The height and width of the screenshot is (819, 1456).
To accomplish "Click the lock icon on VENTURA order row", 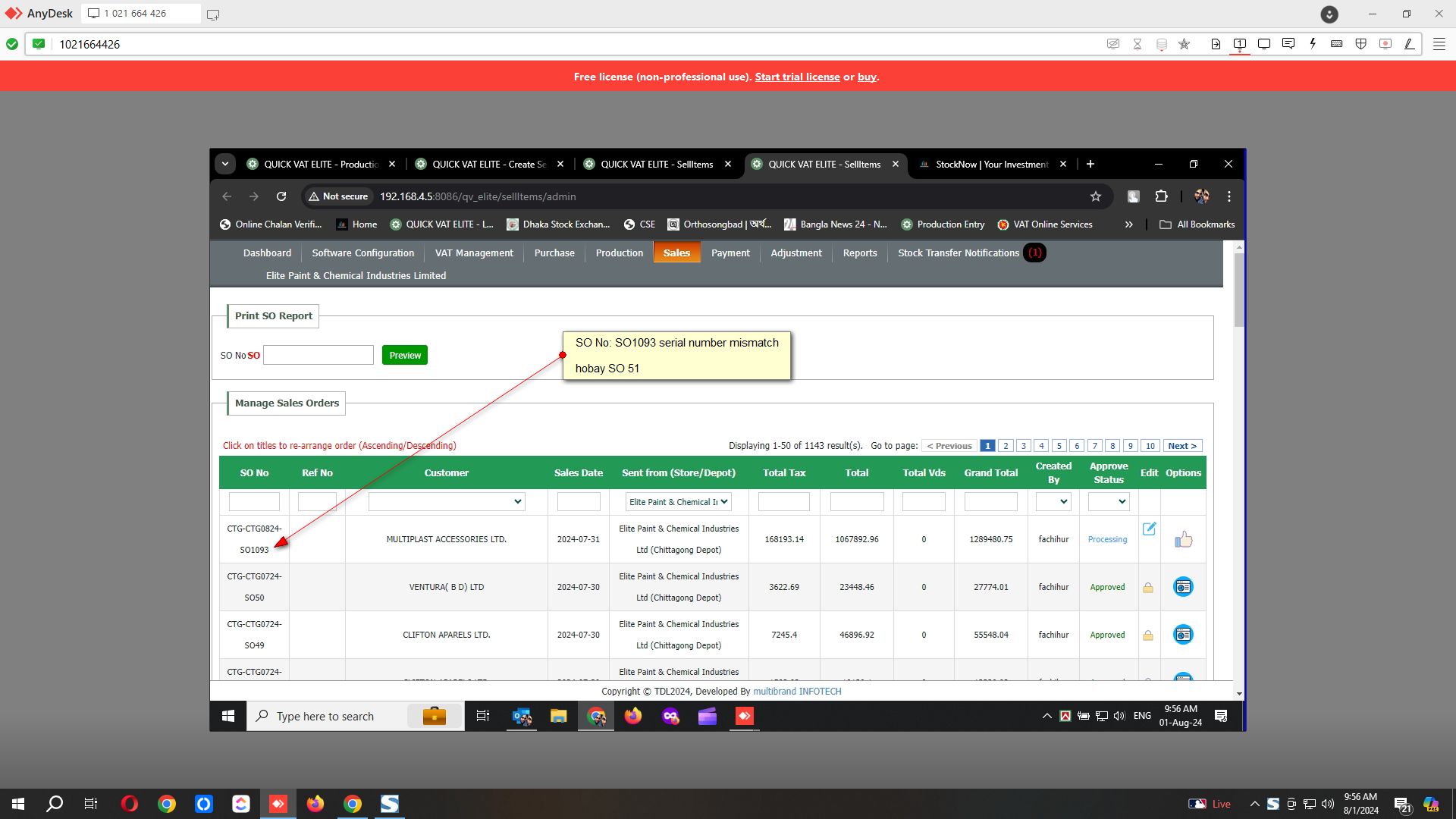I will 1148,588.
